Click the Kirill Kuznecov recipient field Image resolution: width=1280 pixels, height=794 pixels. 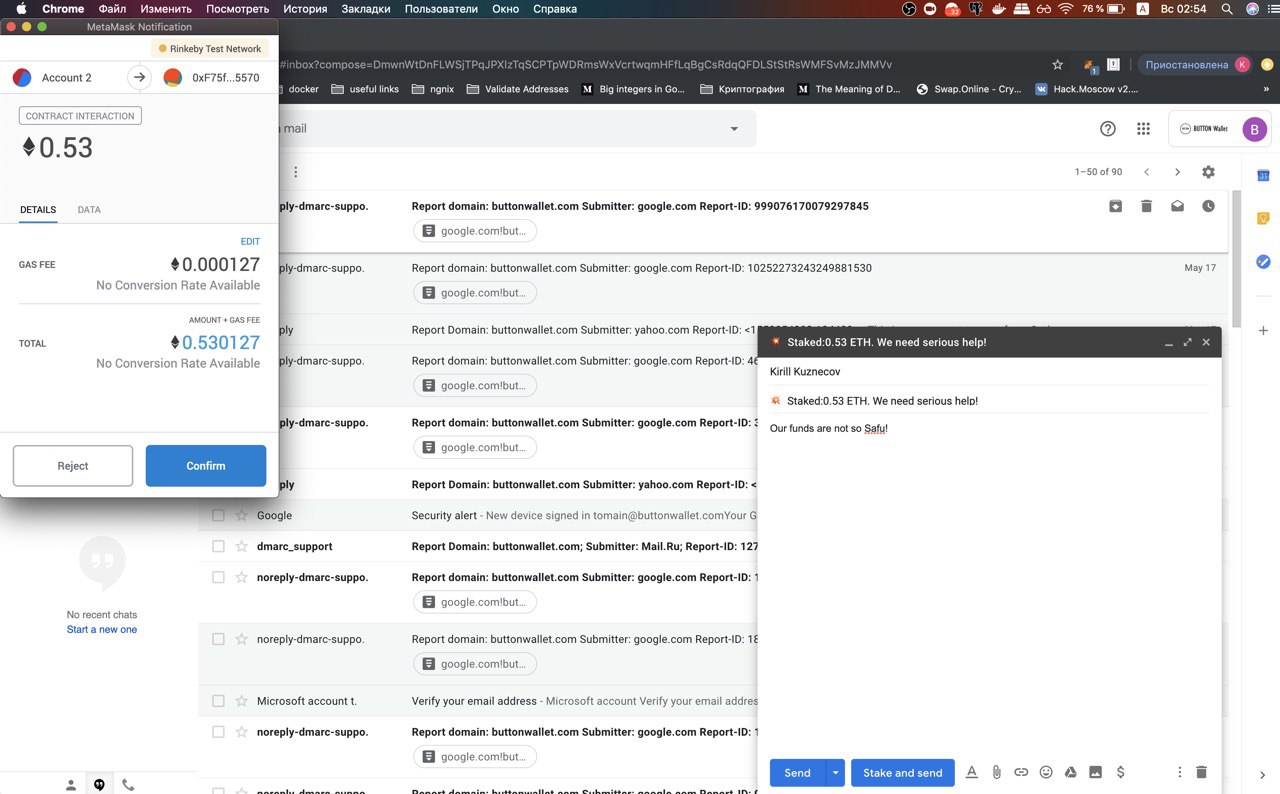click(989, 372)
